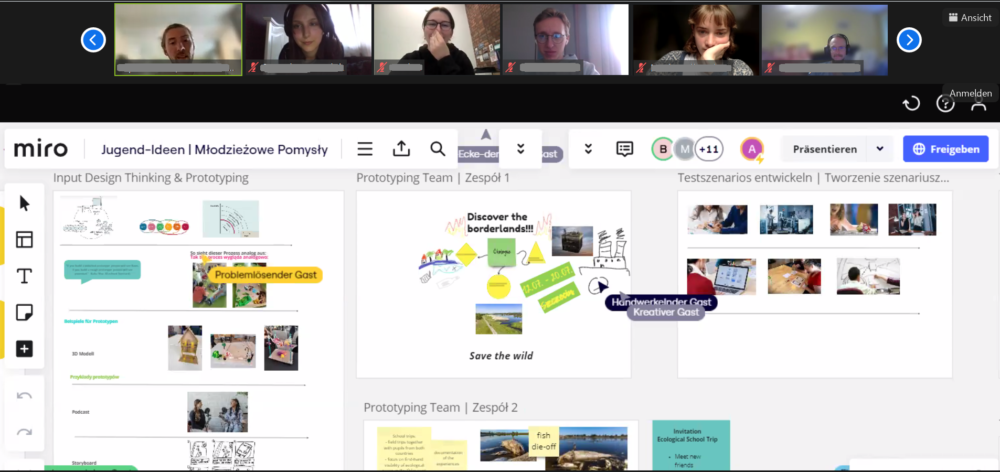Search the board with magnifier icon
The height and width of the screenshot is (472, 1000).
tap(437, 149)
